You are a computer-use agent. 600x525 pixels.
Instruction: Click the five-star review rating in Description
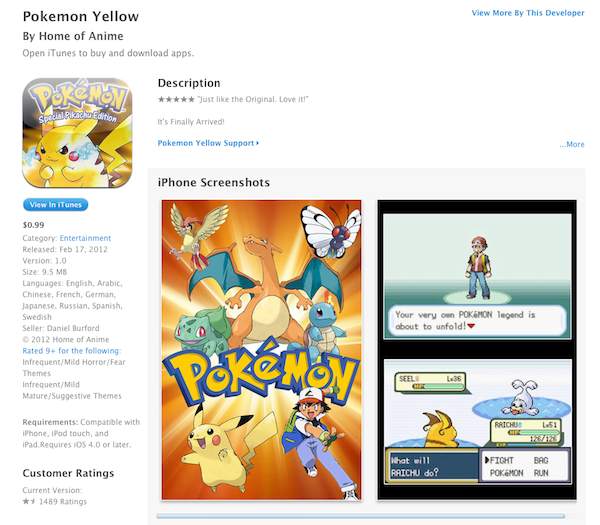[176, 99]
